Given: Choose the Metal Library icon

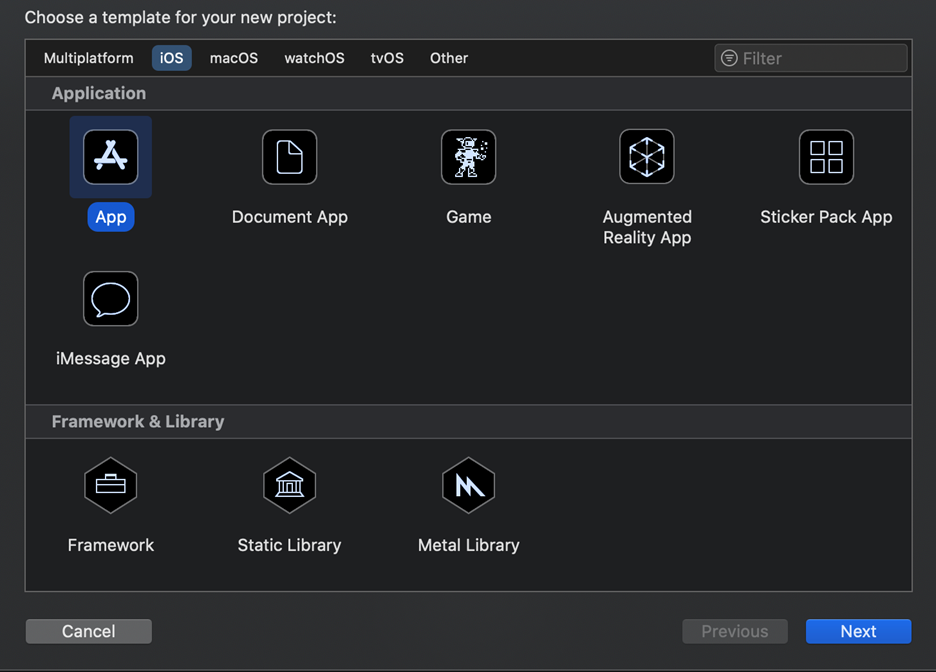Looking at the screenshot, I should pos(469,485).
